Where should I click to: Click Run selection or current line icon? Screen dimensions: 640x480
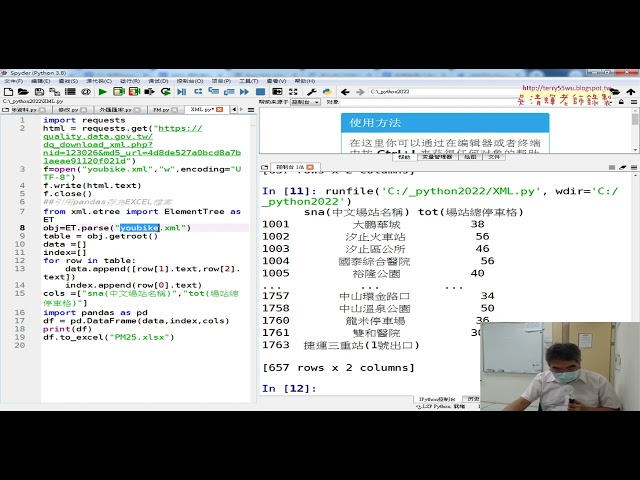click(x=149, y=92)
